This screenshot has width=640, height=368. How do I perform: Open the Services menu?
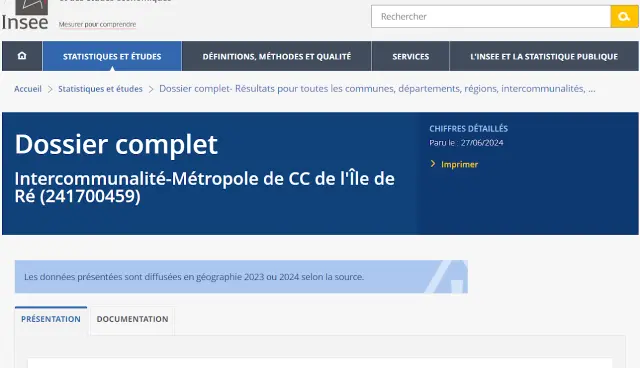[x=411, y=56]
